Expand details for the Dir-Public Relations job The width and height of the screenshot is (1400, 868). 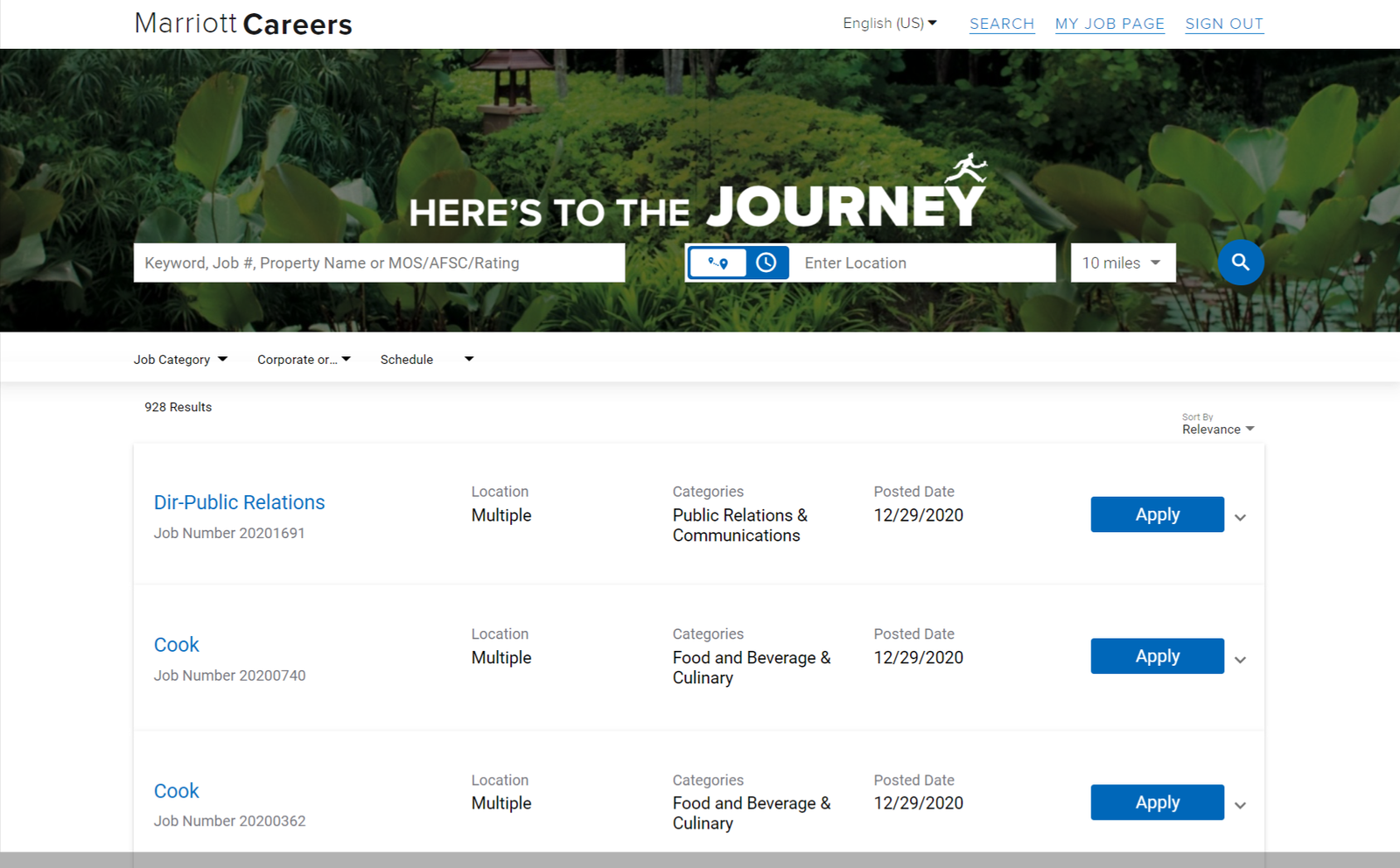(1240, 517)
